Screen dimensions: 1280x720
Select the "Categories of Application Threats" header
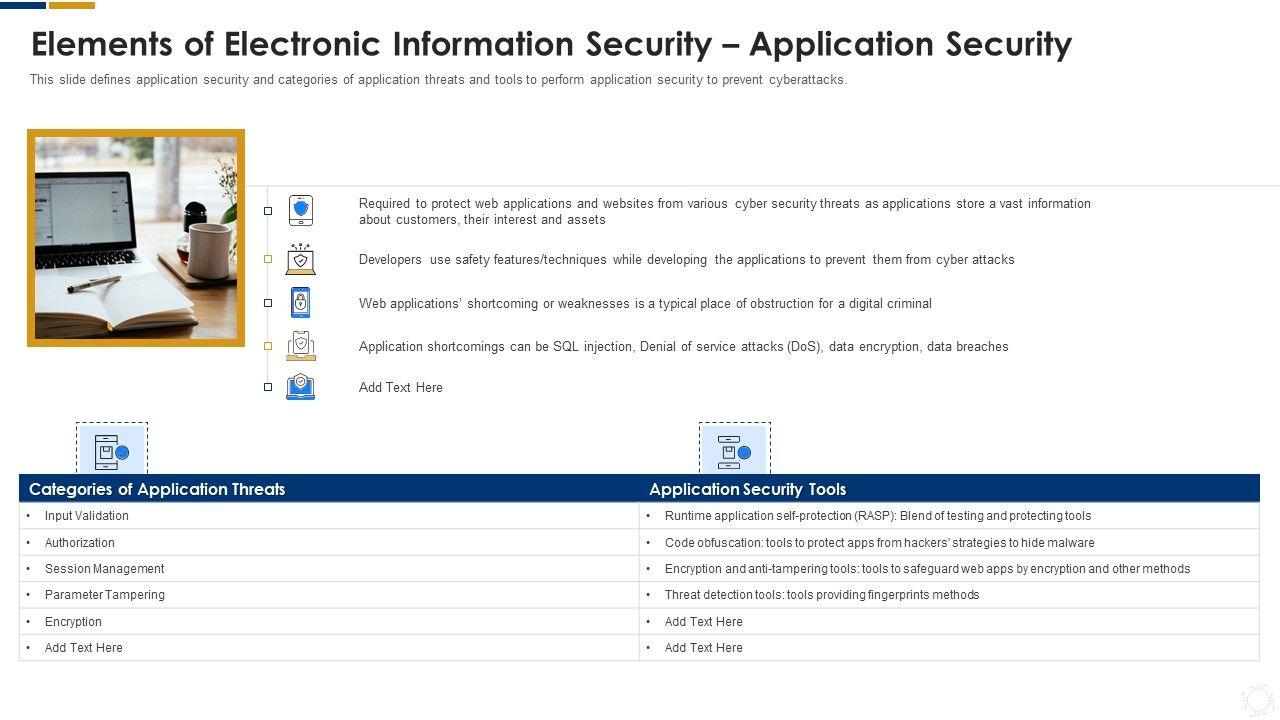tap(157, 489)
